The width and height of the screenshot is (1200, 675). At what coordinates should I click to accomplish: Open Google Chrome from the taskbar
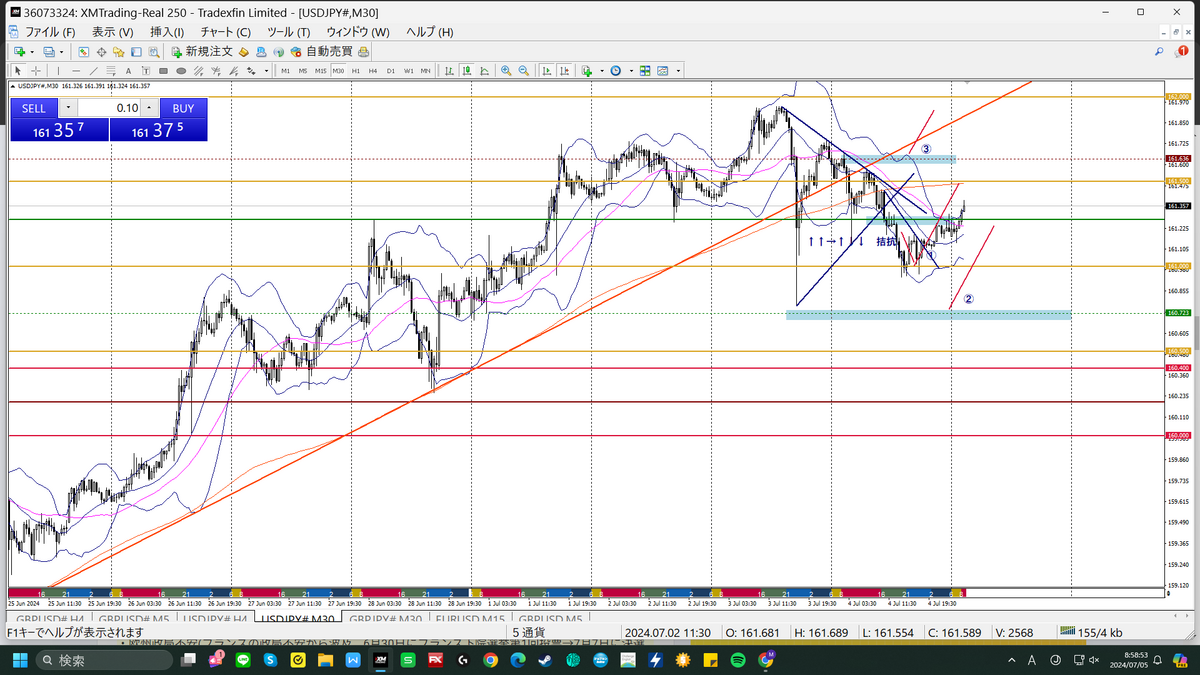pos(489,660)
